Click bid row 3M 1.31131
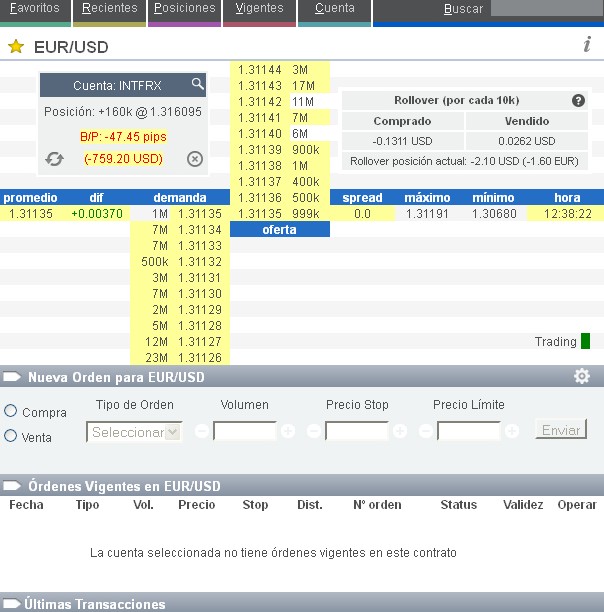Screen dimensions: 604x612 coord(180,278)
